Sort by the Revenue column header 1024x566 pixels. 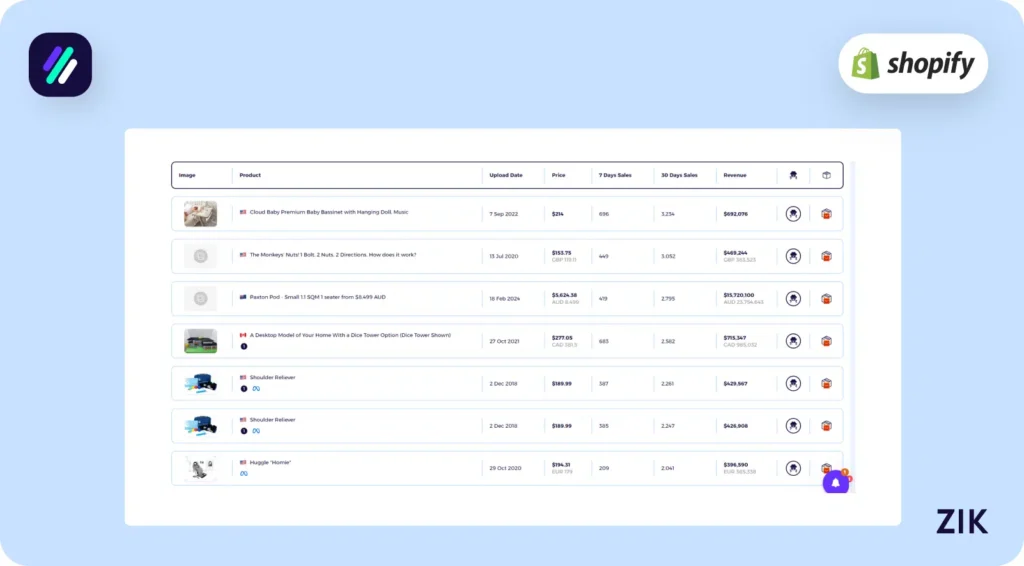pyautogui.click(x=735, y=175)
